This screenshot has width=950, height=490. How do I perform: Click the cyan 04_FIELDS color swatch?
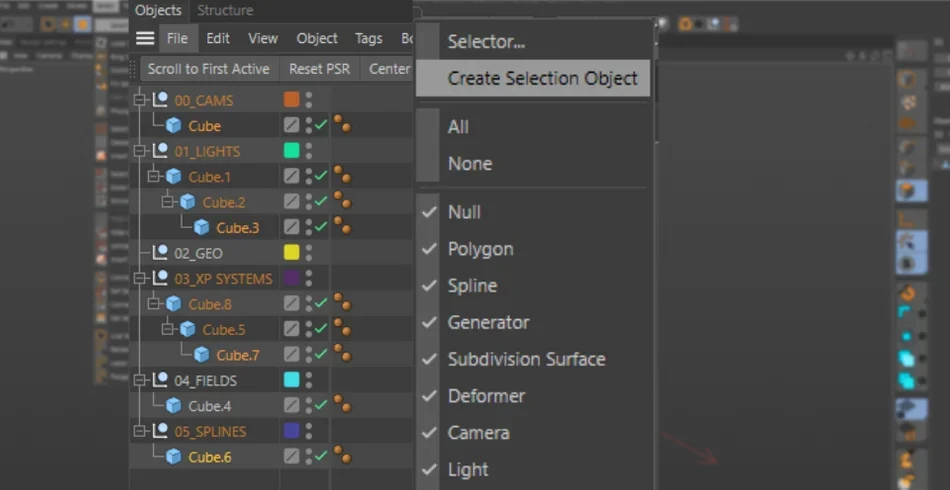coord(291,379)
